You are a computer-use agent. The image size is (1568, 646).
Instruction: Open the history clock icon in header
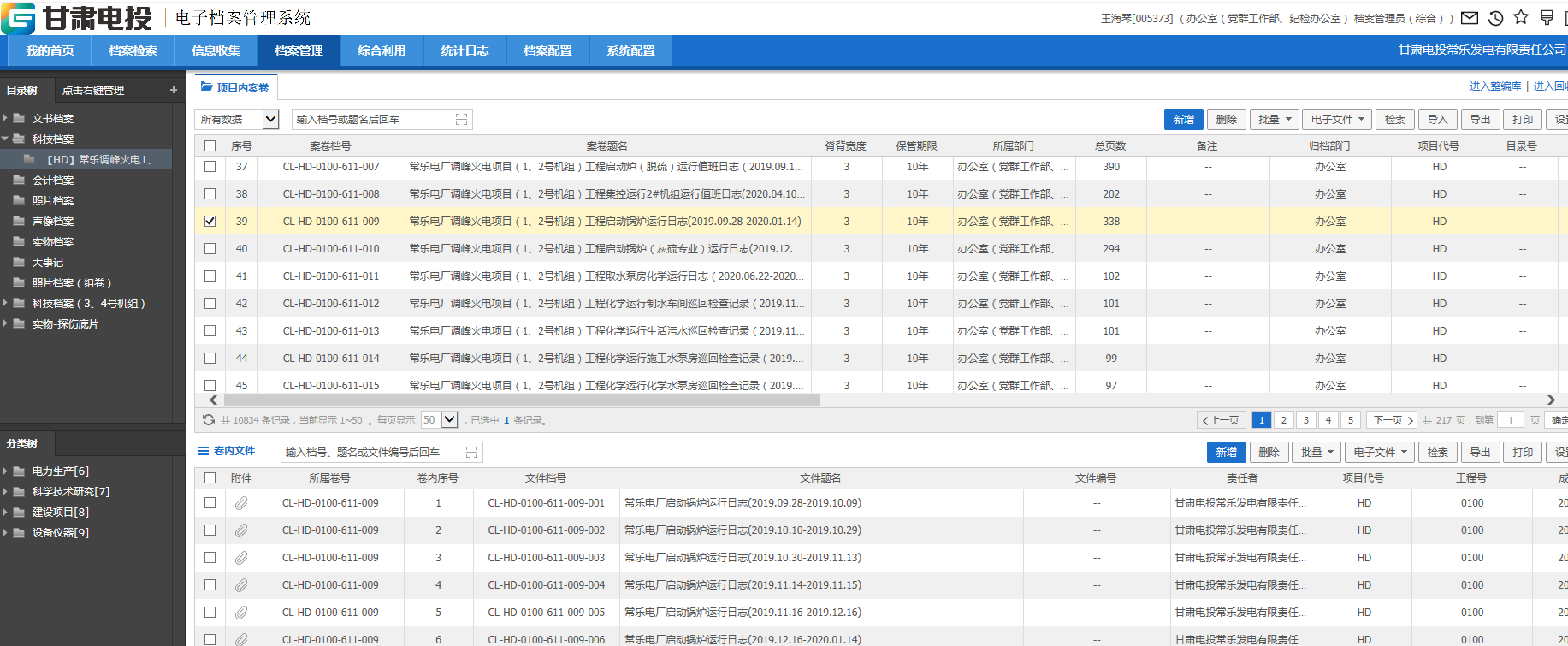click(x=1496, y=18)
